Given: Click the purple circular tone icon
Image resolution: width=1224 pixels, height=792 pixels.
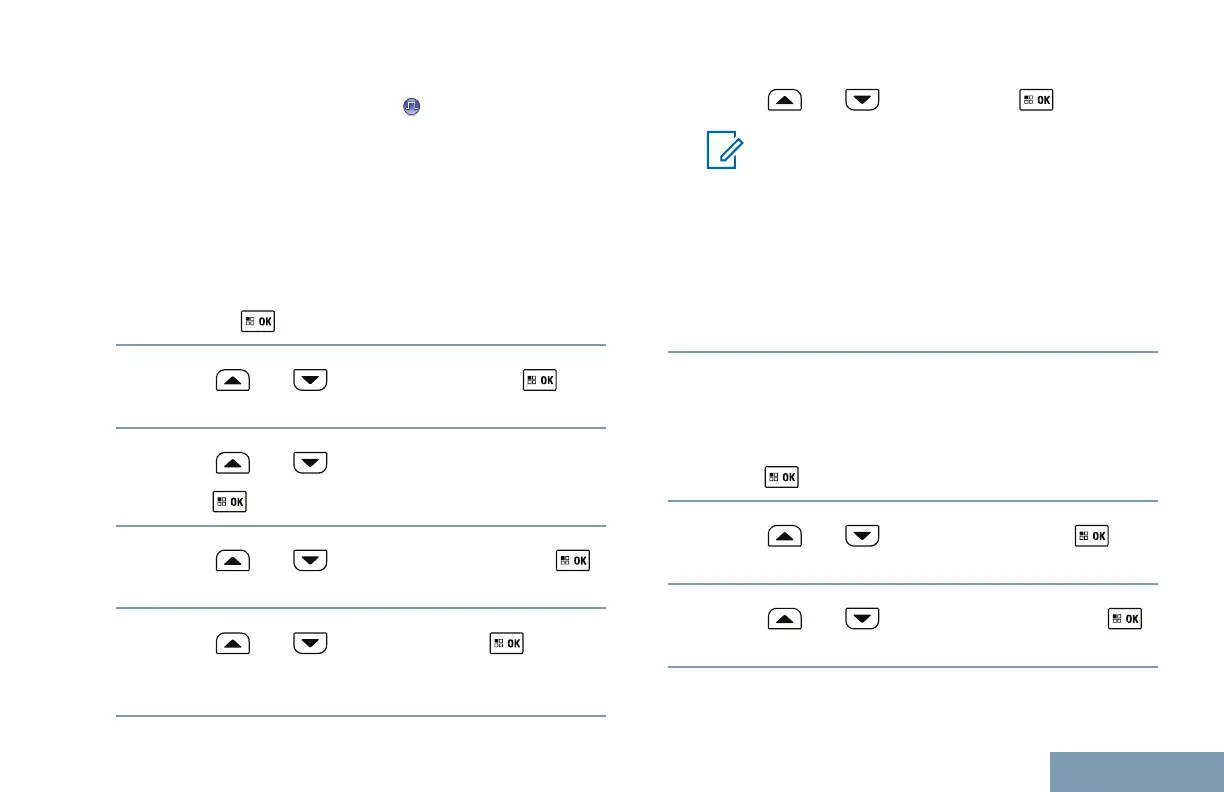Looking at the screenshot, I should (411, 106).
